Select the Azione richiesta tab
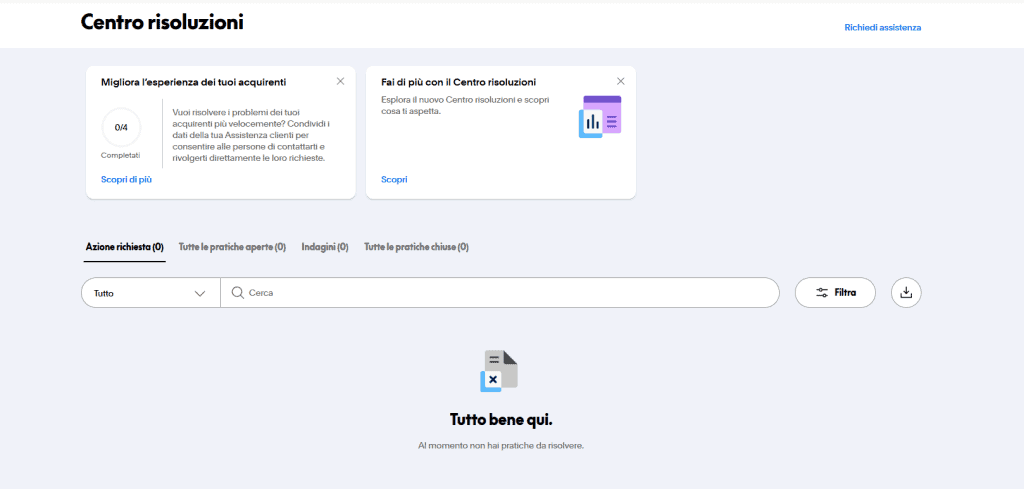 (124, 247)
